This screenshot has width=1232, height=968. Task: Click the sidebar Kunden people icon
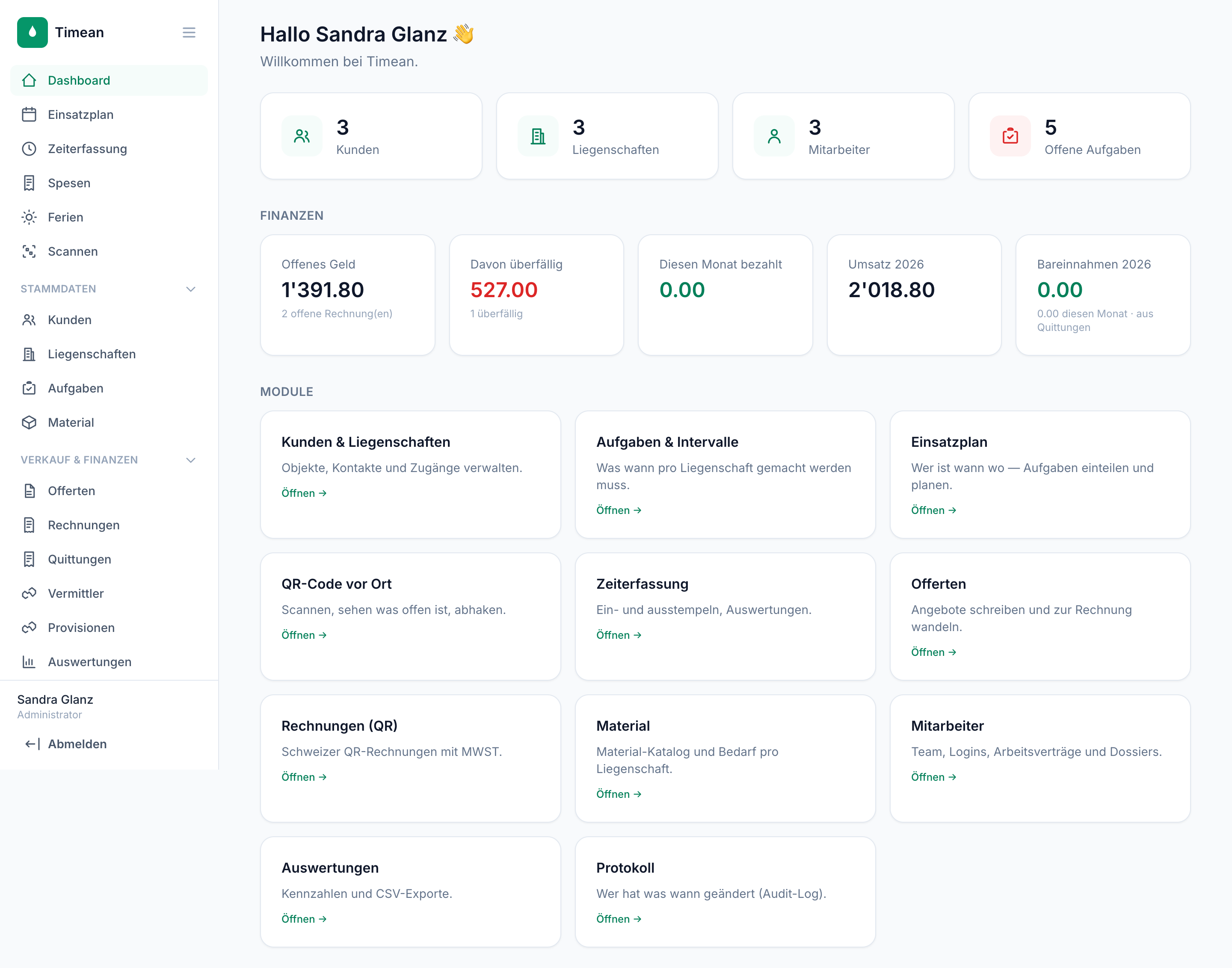(29, 320)
